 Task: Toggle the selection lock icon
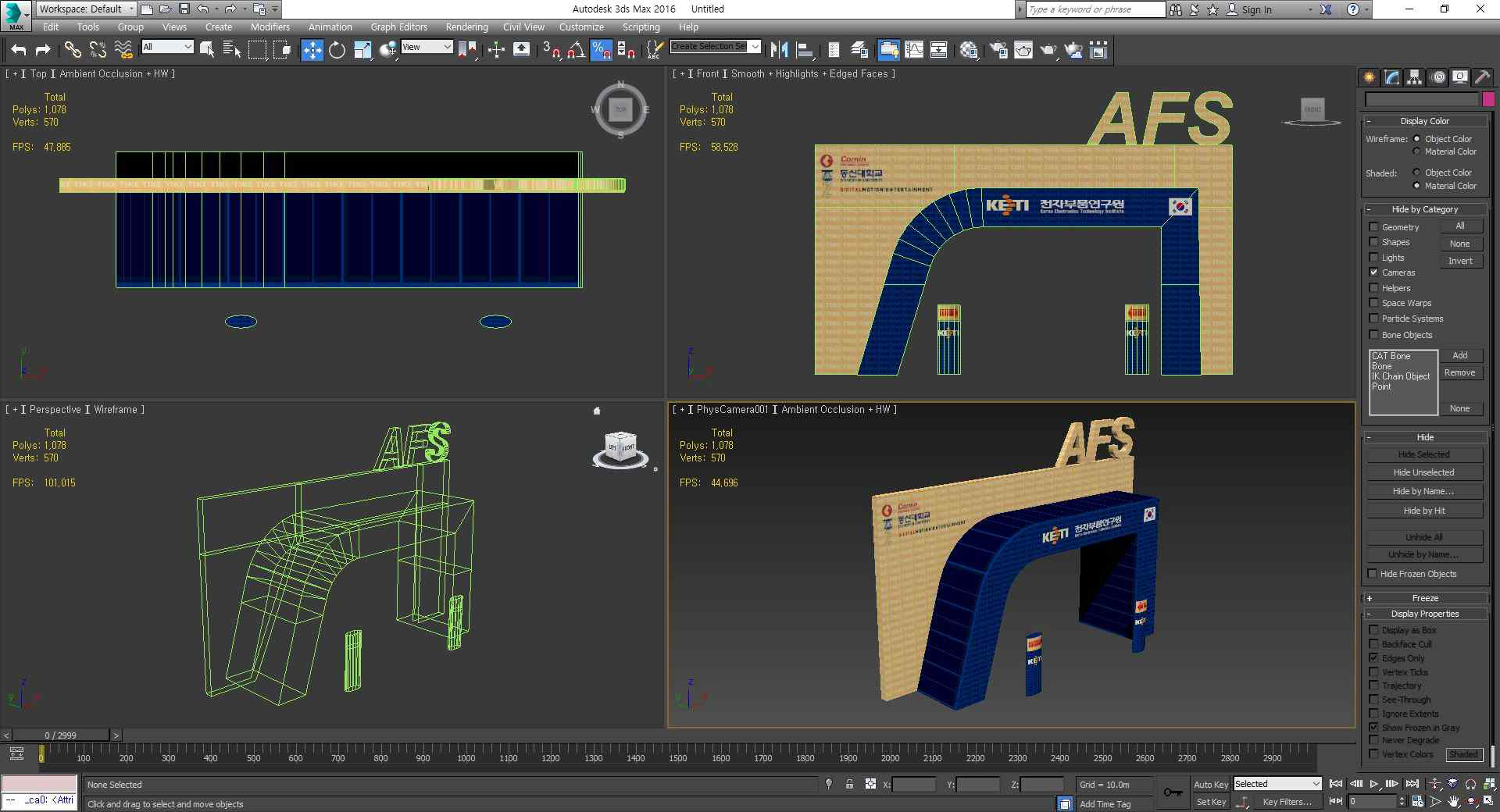[x=849, y=784]
